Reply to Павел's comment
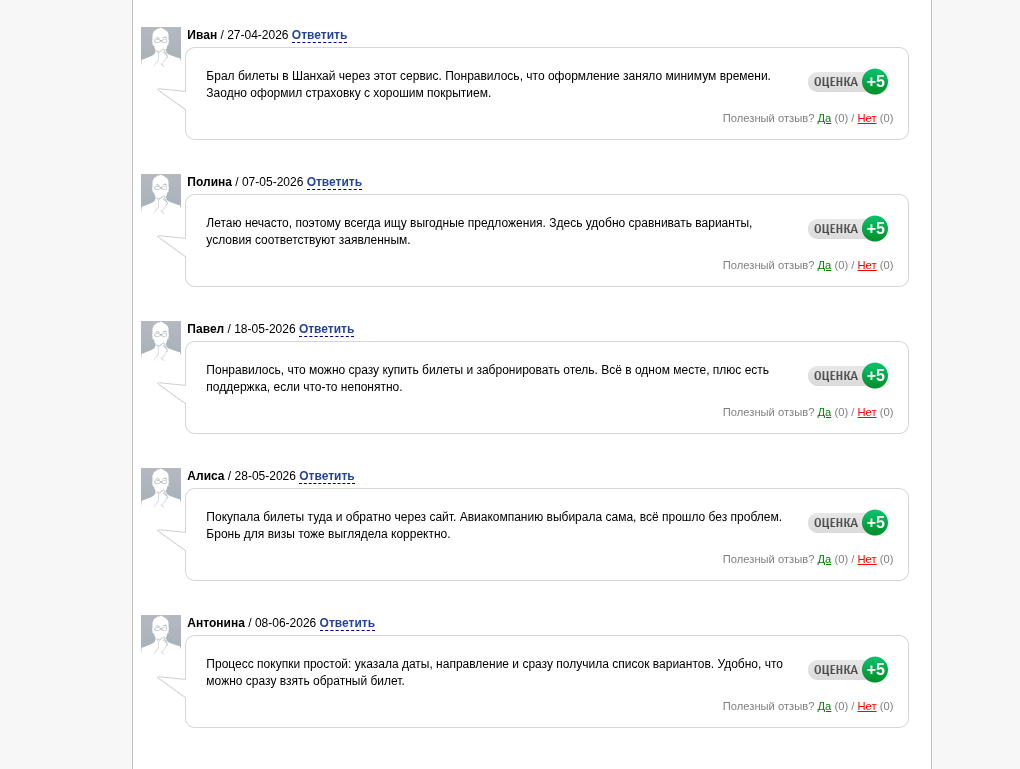 pyautogui.click(x=327, y=329)
